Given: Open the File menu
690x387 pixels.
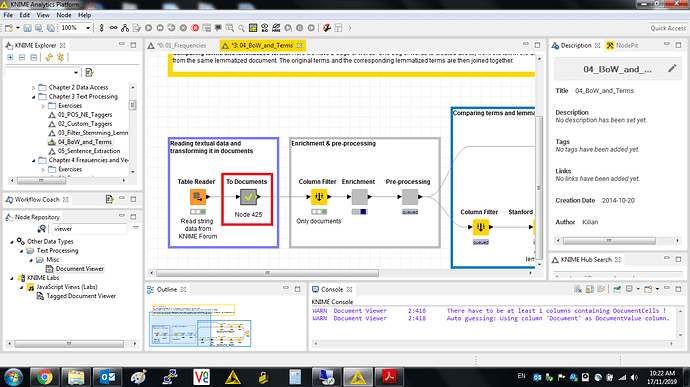Looking at the screenshot, I should pyautogui.click(x=8, y=15).
